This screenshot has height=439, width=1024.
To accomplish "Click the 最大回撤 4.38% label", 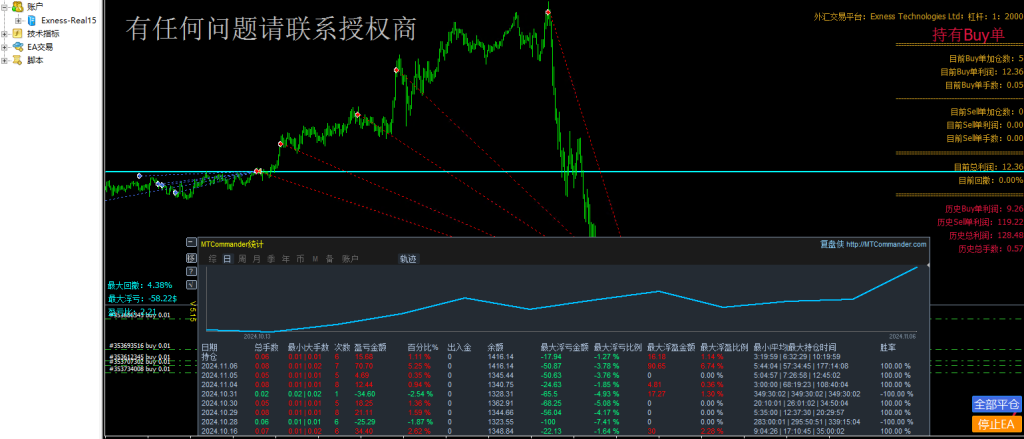I will tap(140, 285).
